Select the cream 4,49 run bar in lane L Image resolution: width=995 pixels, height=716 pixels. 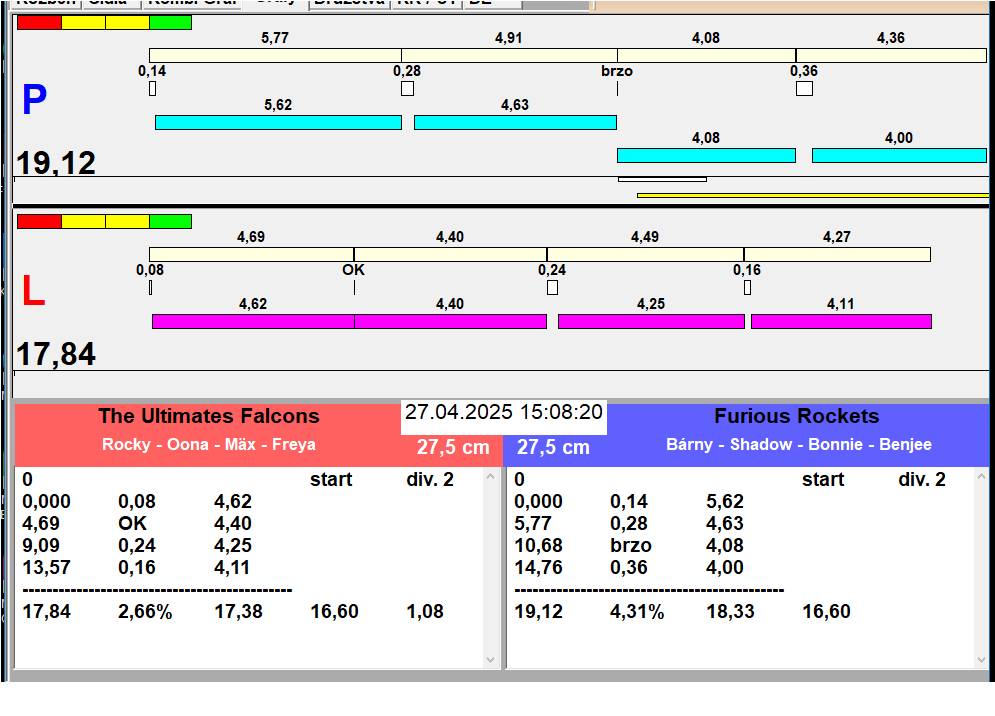pyautogui.click(x=645, y=255)
